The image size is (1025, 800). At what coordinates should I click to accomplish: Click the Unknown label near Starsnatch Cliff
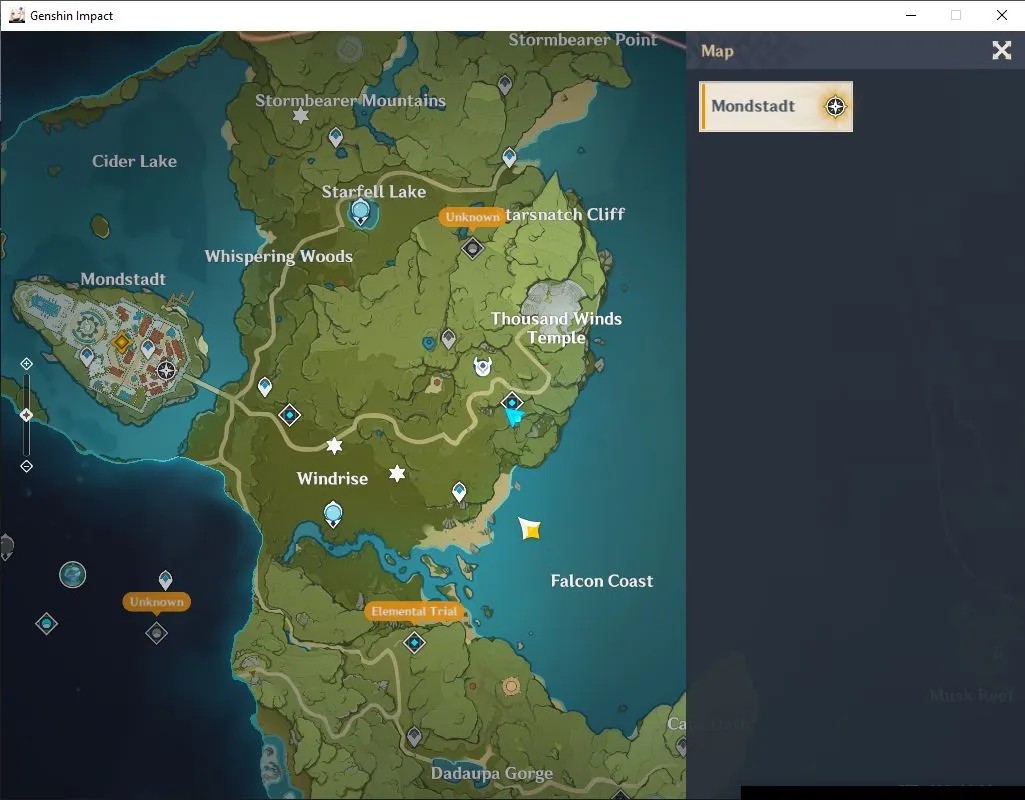472,217
